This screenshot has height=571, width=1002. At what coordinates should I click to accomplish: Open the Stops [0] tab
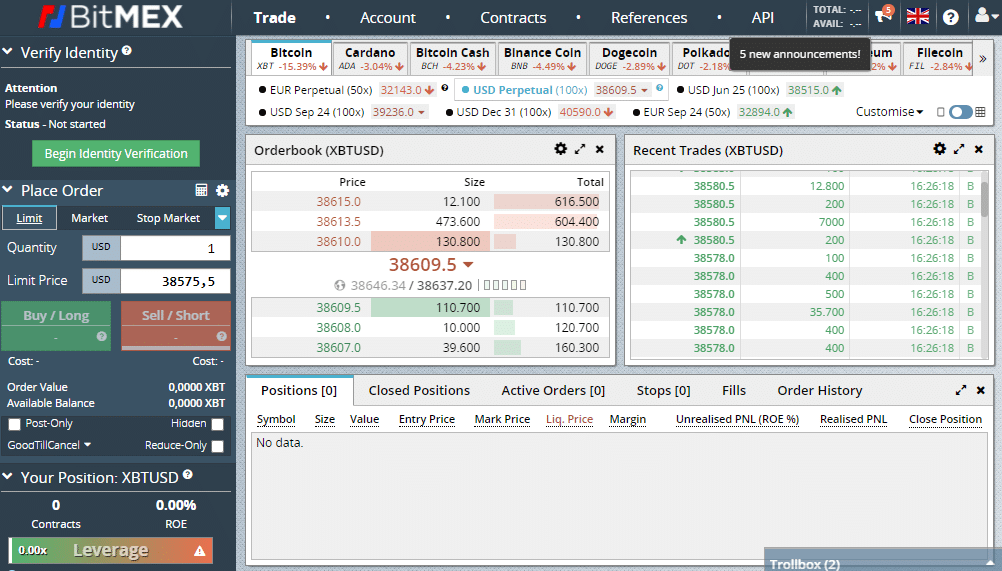(x=663, y=390)
